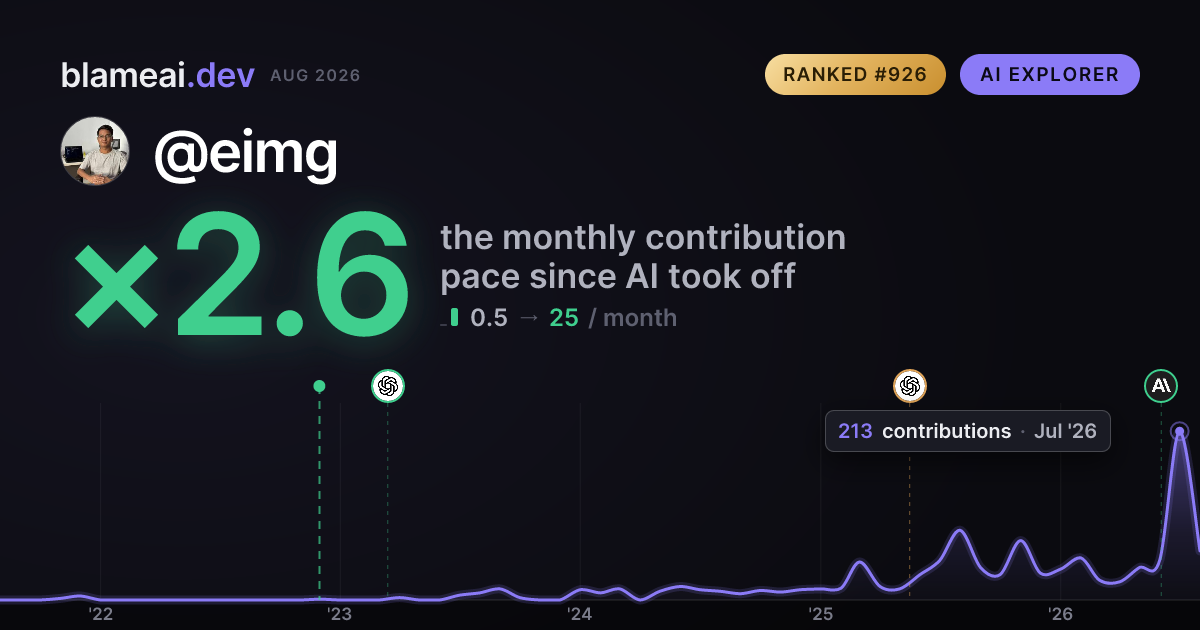Click the '25 year axis label
The image size is (1200, 630).
pos(820,613)
